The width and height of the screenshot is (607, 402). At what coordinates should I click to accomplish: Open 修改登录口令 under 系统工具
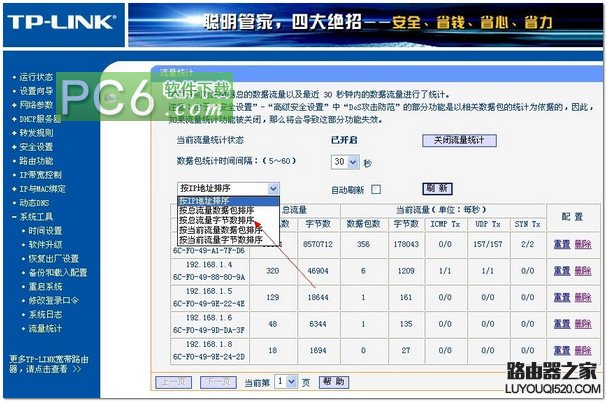[54, 300]
